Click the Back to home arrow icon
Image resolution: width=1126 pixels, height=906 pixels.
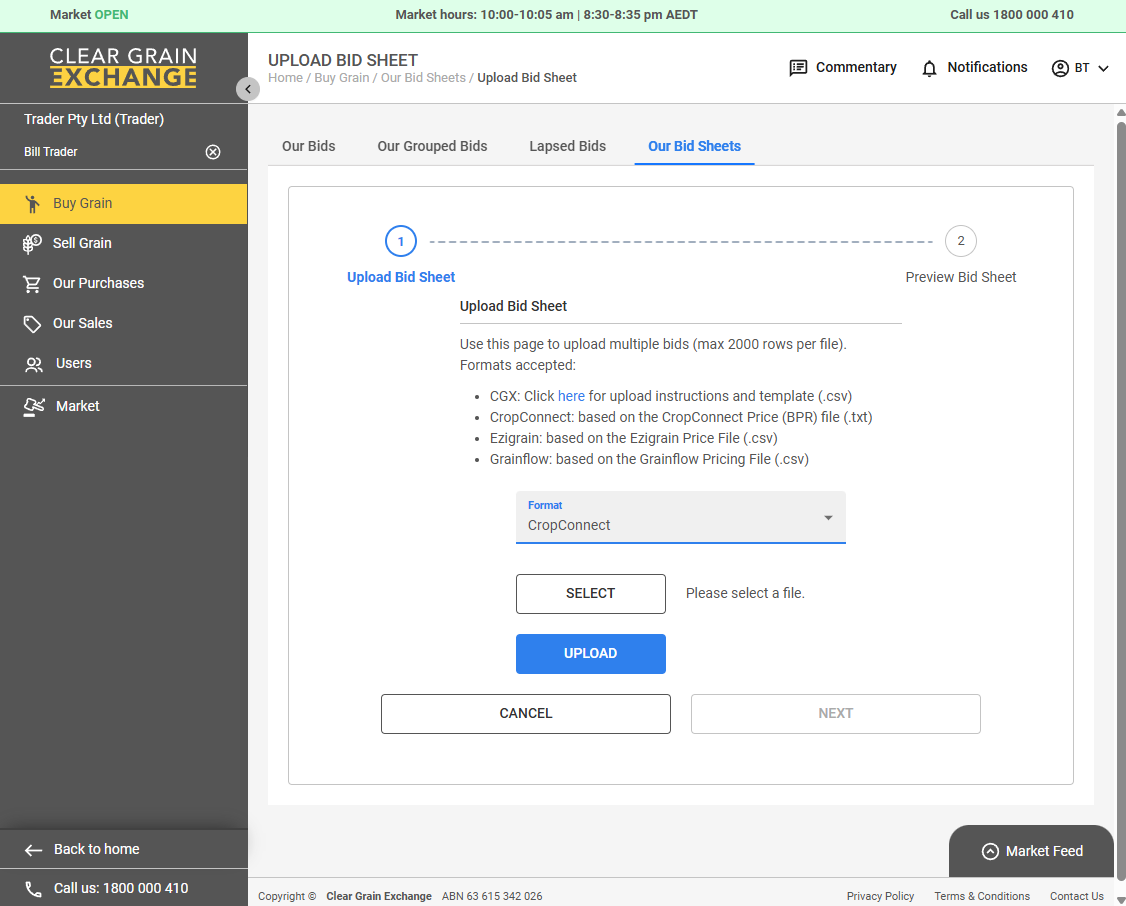point(33,850)
